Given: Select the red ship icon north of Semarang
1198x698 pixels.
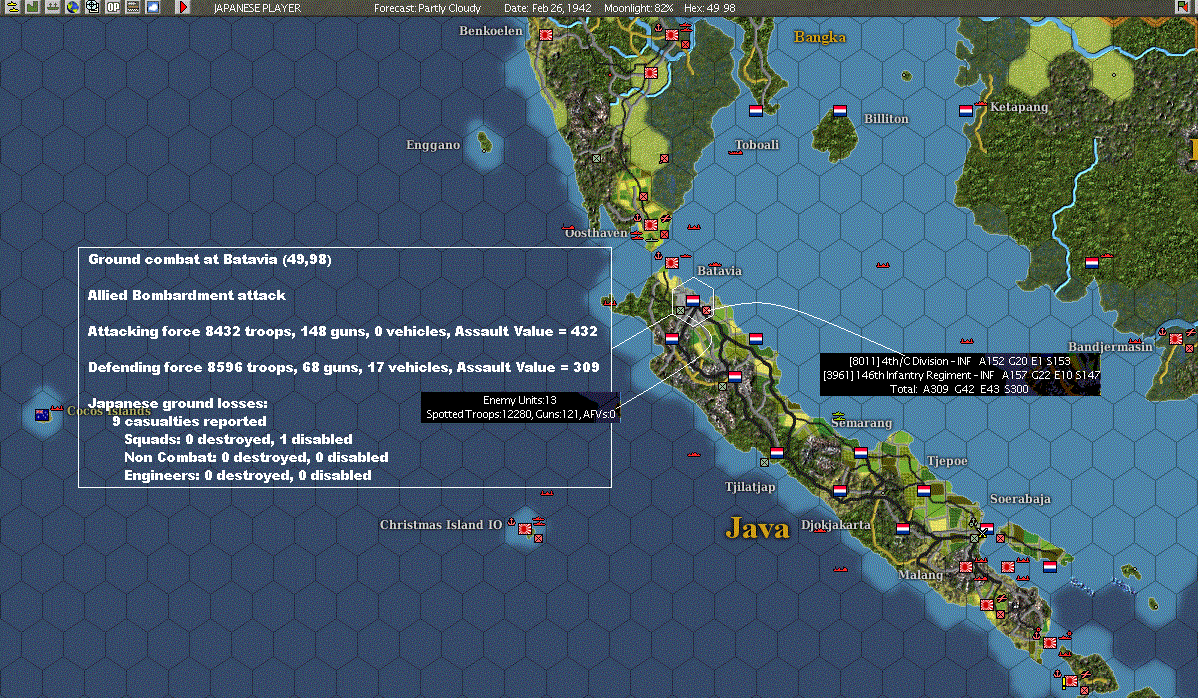Looking at the screenshot, I should click(882, 266).
